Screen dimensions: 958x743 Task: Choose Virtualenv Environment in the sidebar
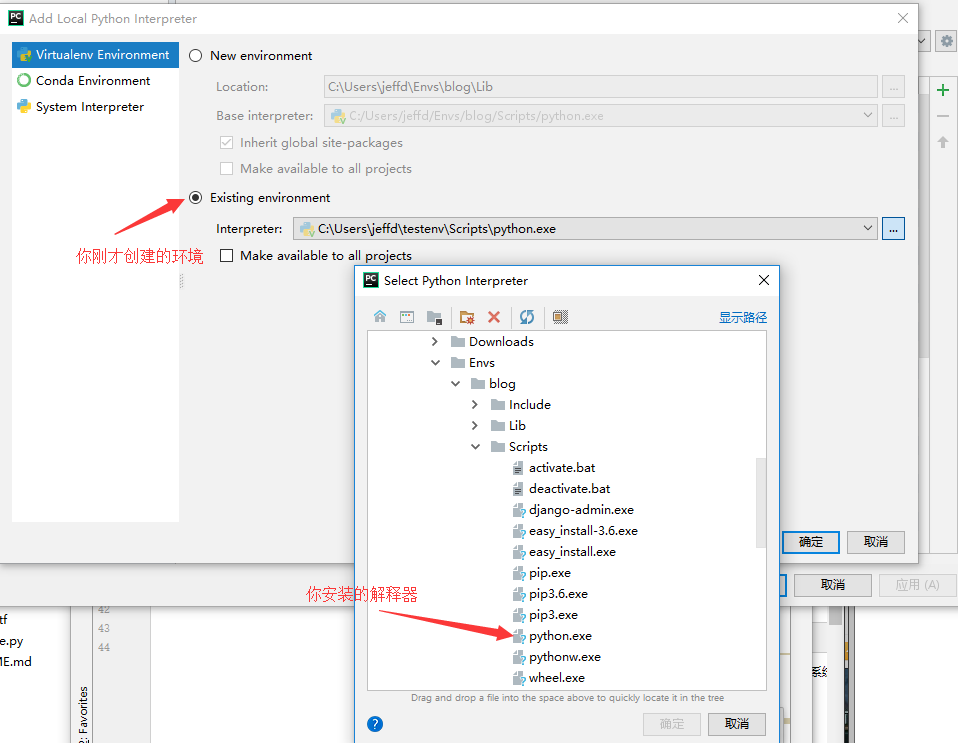pos(95,55)
